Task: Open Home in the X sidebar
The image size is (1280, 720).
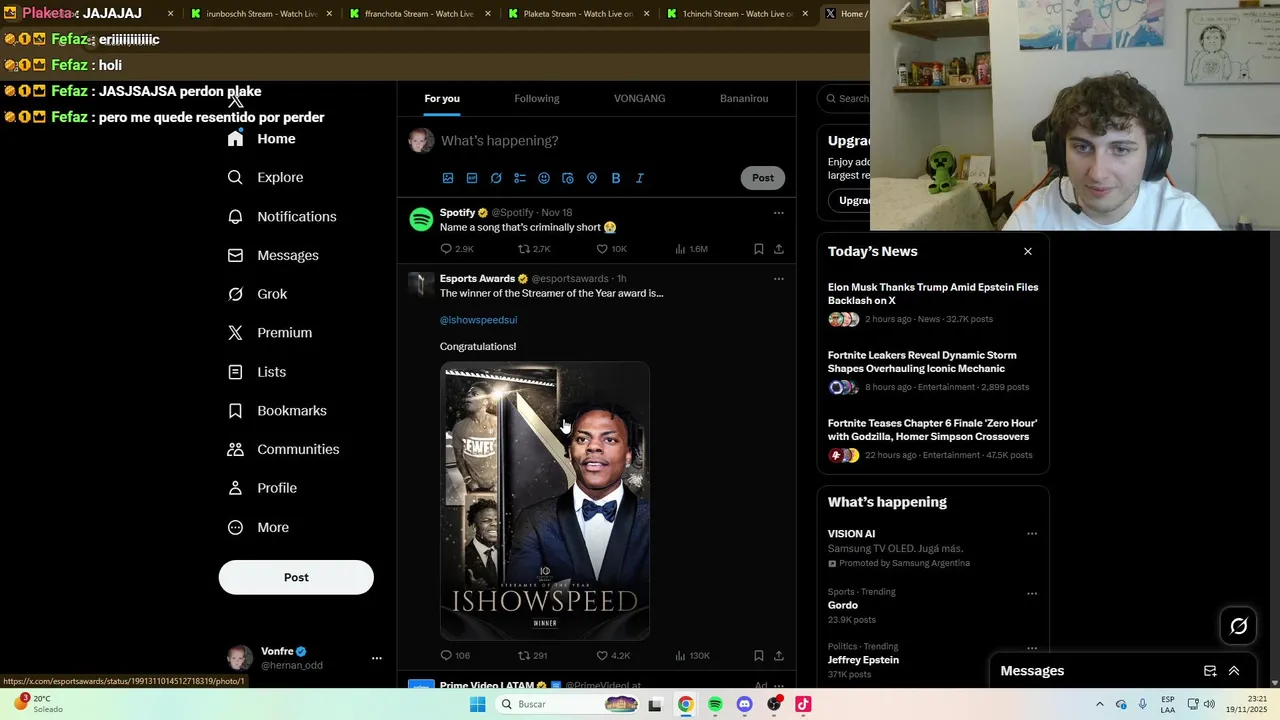Action: (x=262, y=139)
